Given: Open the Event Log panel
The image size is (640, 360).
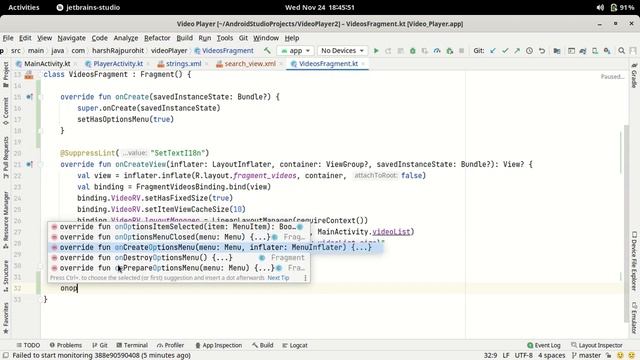Looking at the screenshot, I should tap(543, 345).
